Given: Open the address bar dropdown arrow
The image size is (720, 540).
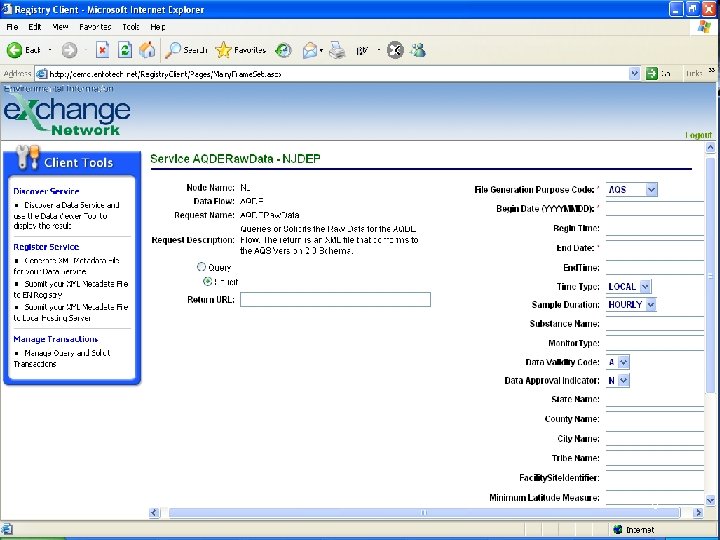Looking at the screenshot, I should [634, 73].
